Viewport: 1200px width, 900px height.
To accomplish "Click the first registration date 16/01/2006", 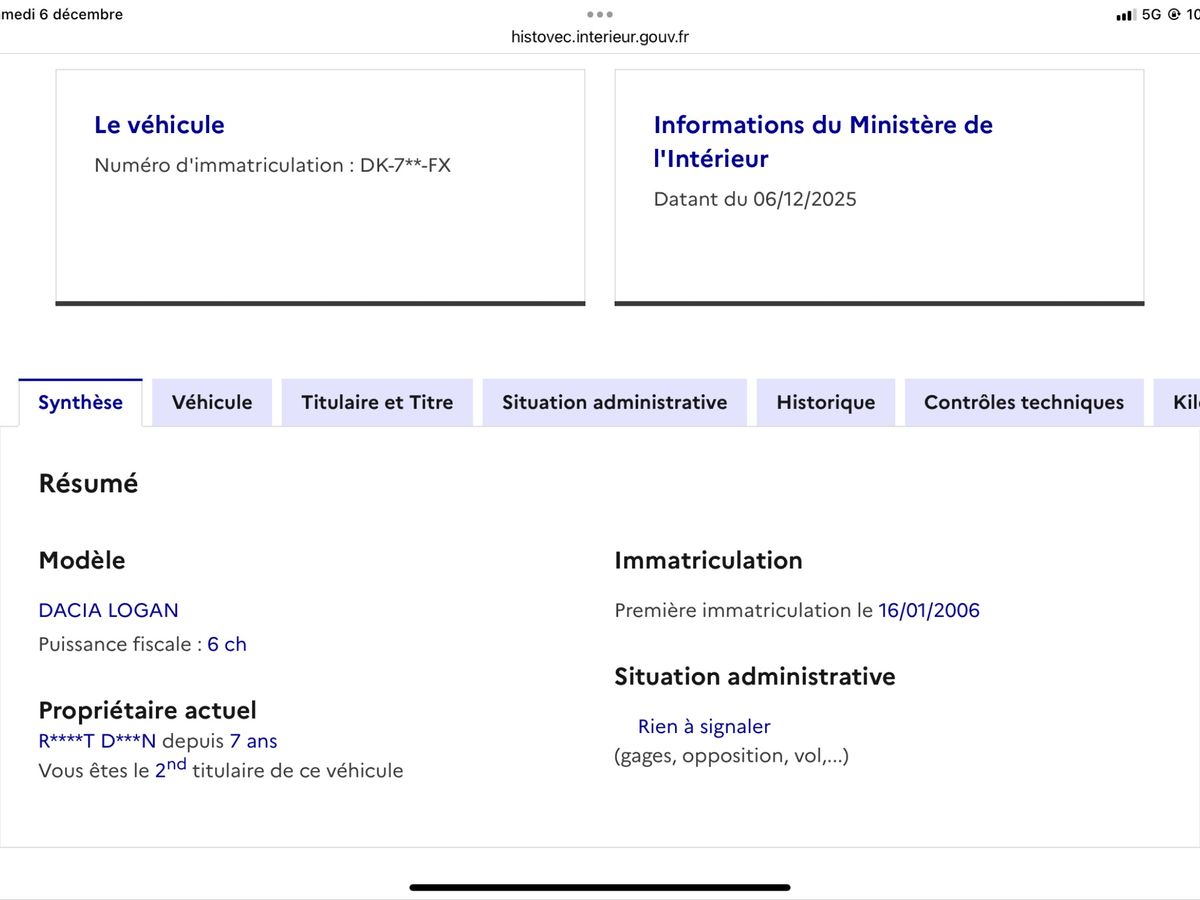I will click(928, 610).
